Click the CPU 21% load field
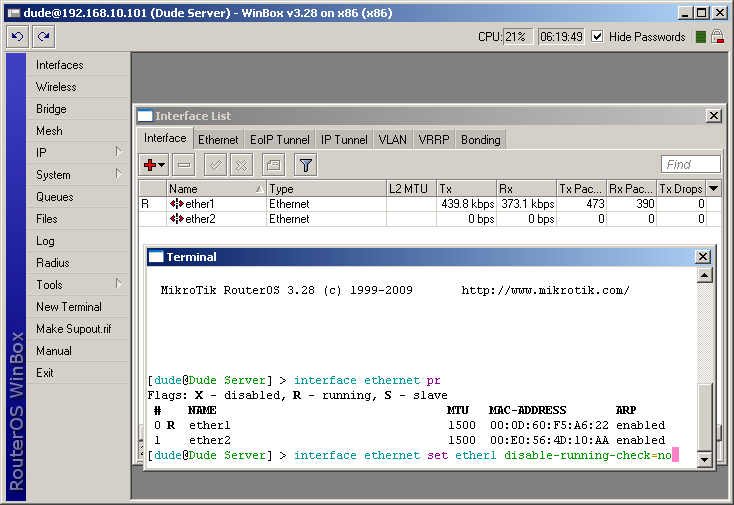Viewport: 734px width, 505px height. pos(517,37)
